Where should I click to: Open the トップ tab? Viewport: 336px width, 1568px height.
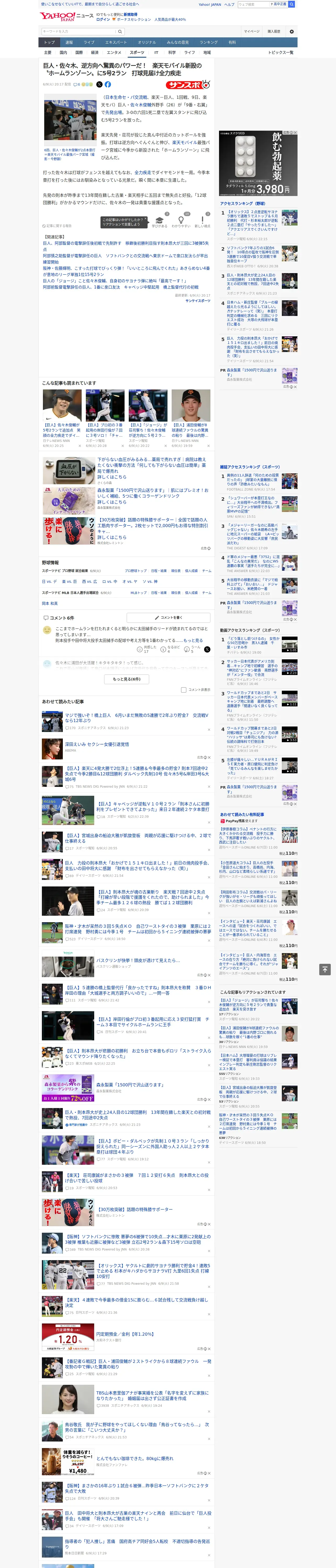[49, 43]
